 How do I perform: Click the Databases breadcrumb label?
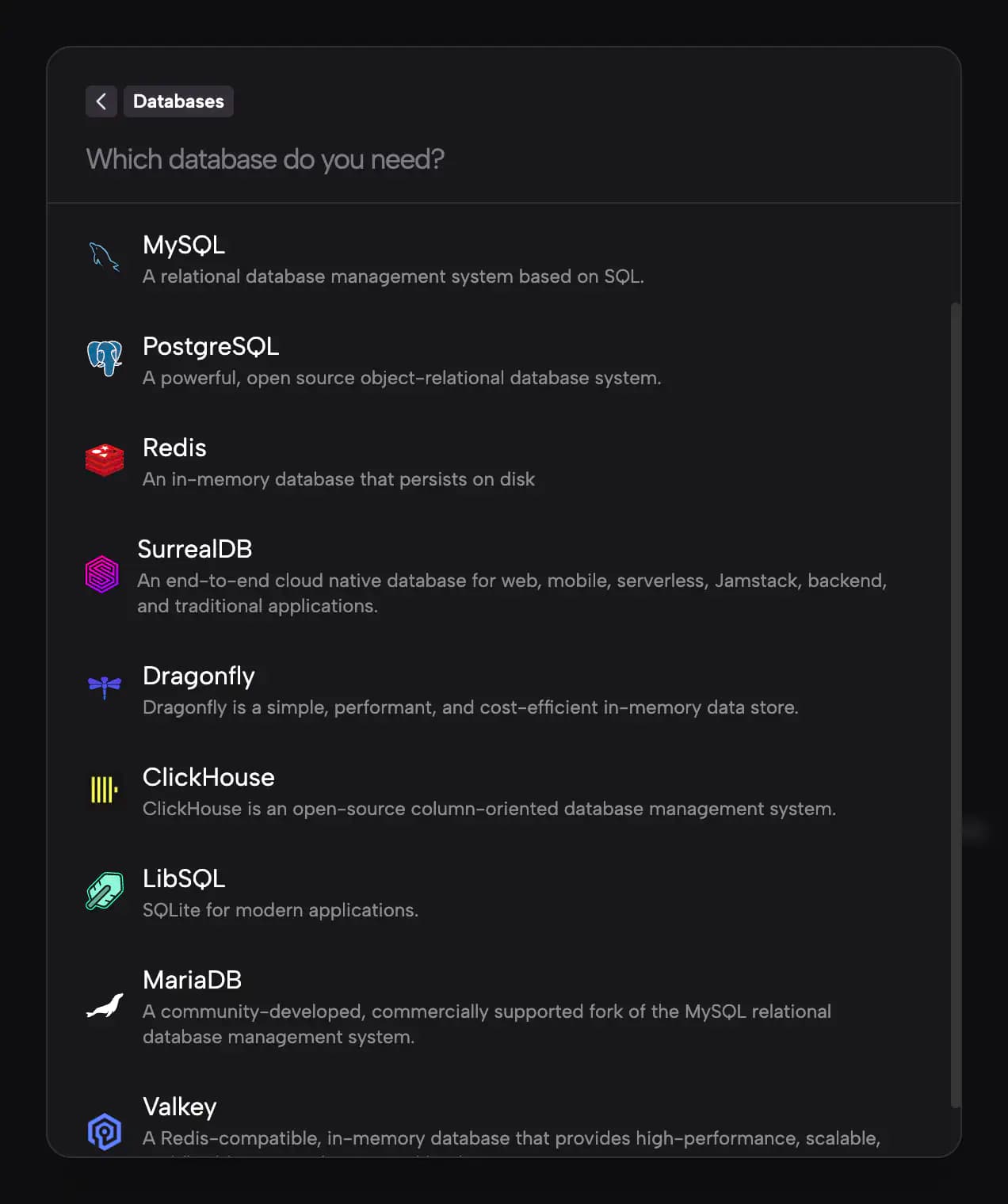click(178, 101)
